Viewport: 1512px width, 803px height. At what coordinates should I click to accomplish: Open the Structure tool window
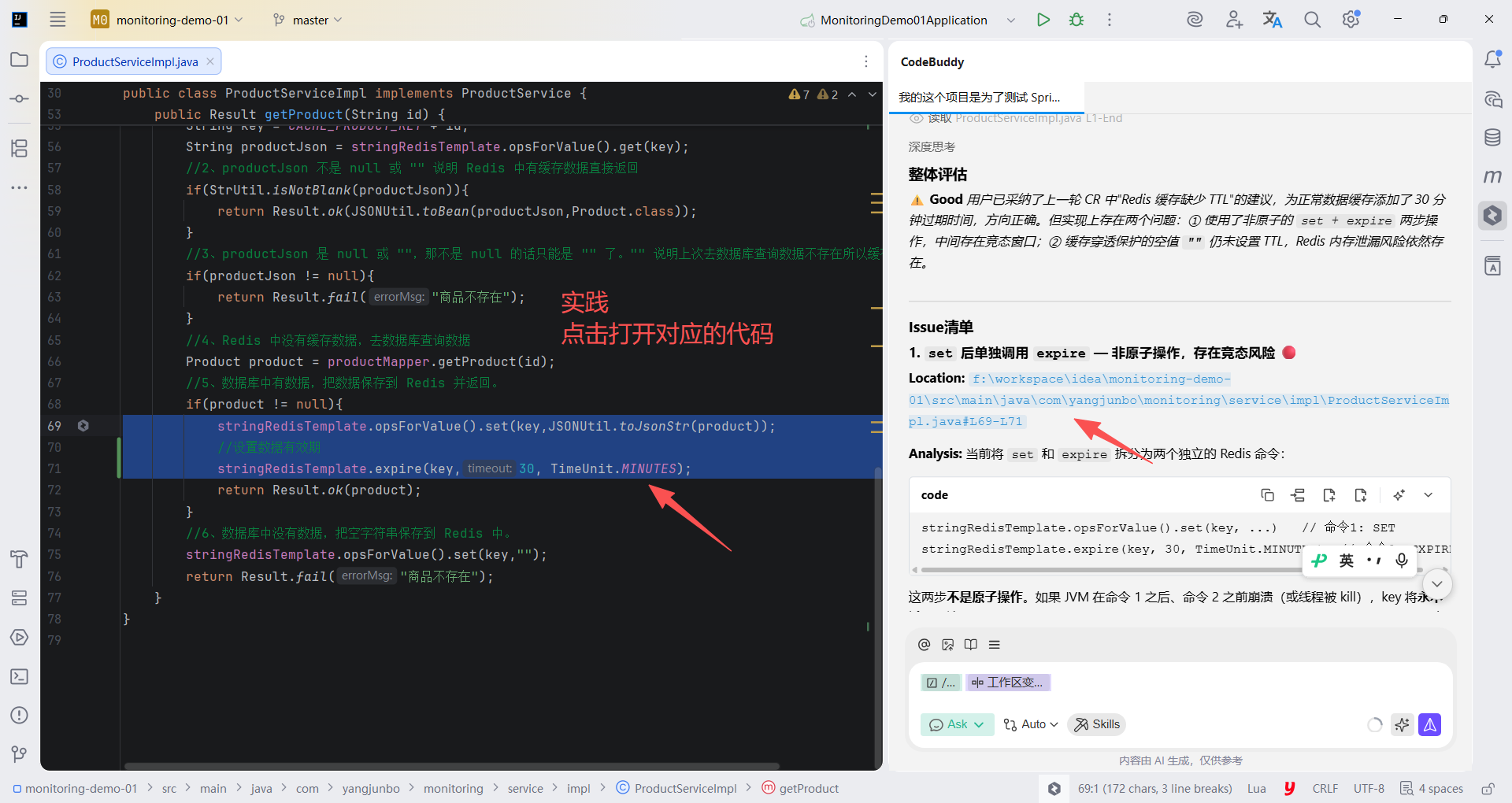[20, 148]
